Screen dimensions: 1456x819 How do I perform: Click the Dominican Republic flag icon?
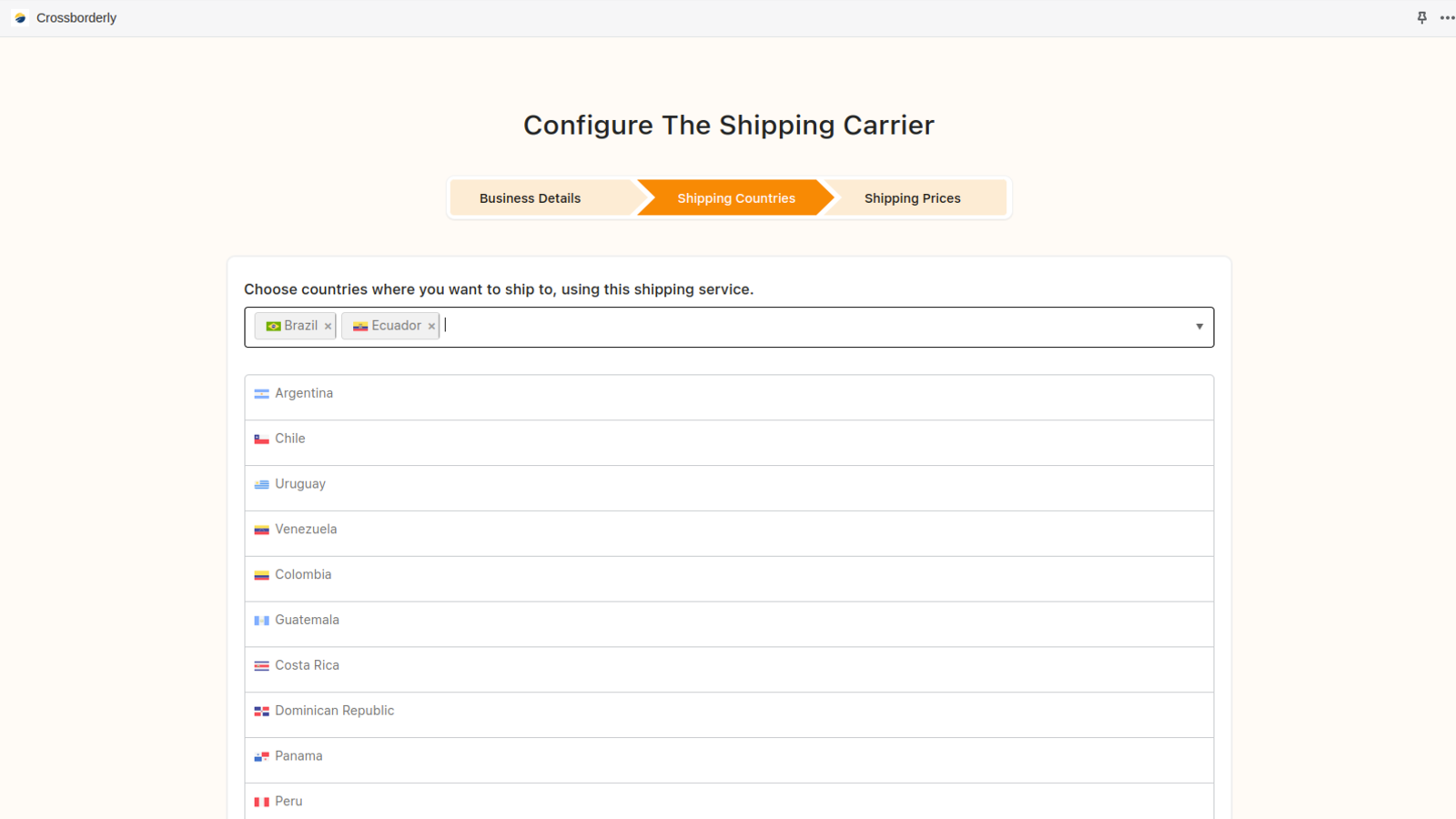261,711
